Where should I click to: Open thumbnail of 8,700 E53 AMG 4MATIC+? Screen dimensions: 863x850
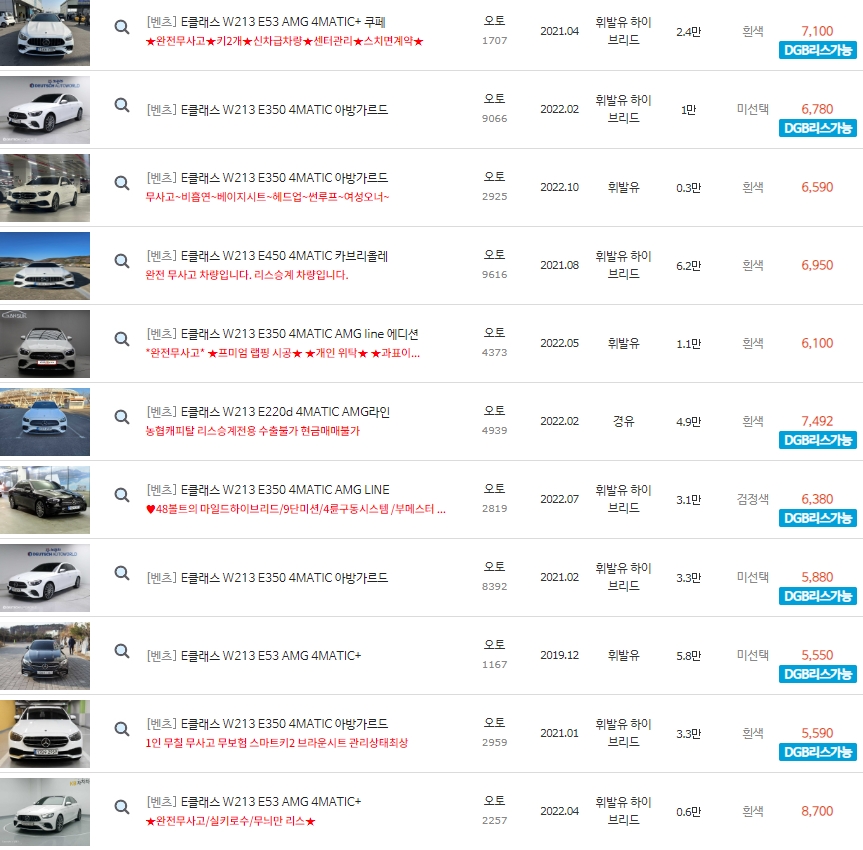(x=45, y=812)
